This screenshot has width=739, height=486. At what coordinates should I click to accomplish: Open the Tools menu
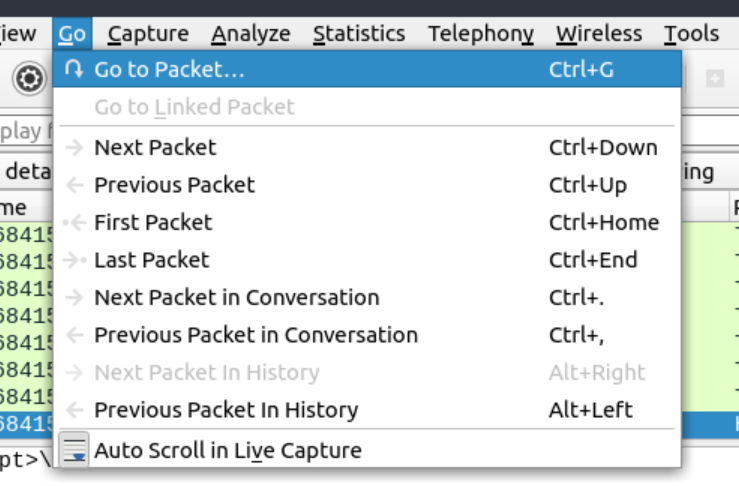click(x=691, y=34)
